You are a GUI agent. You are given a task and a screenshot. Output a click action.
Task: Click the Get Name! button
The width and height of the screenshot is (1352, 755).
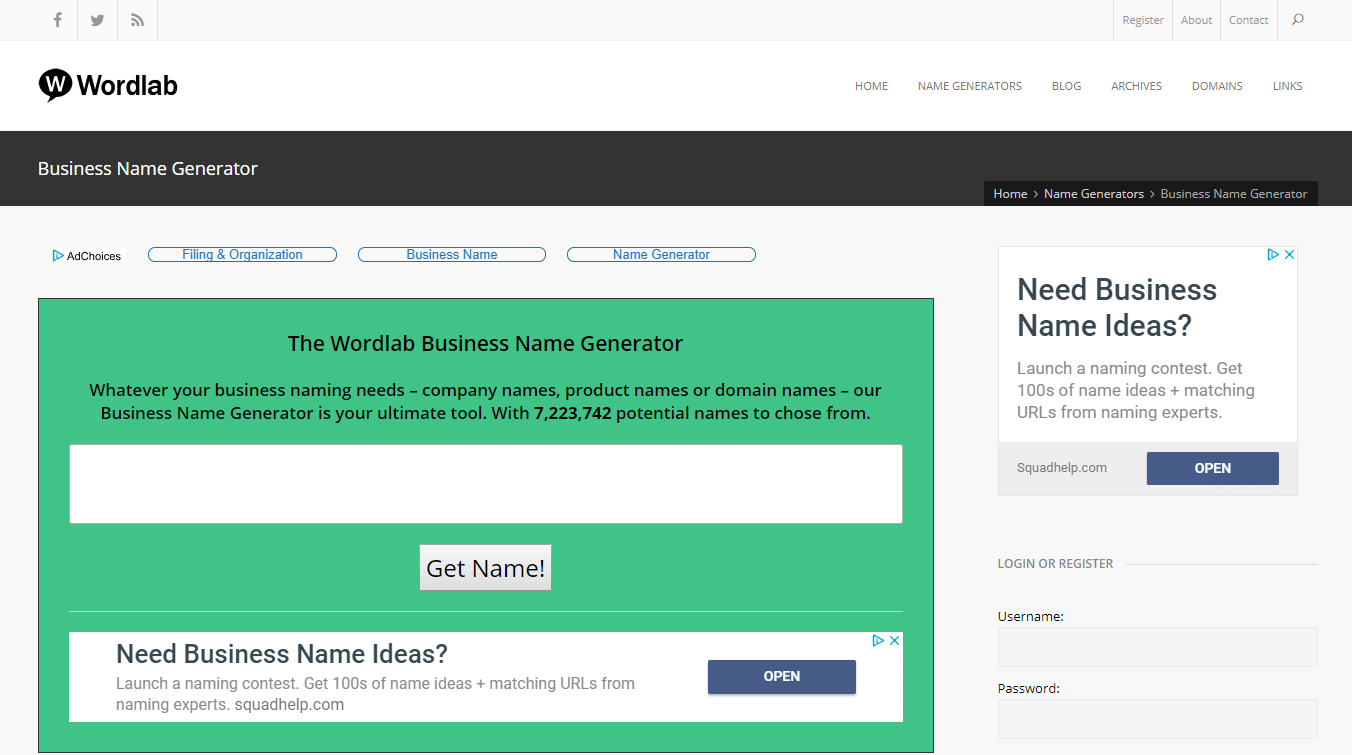tap(485, 567)
